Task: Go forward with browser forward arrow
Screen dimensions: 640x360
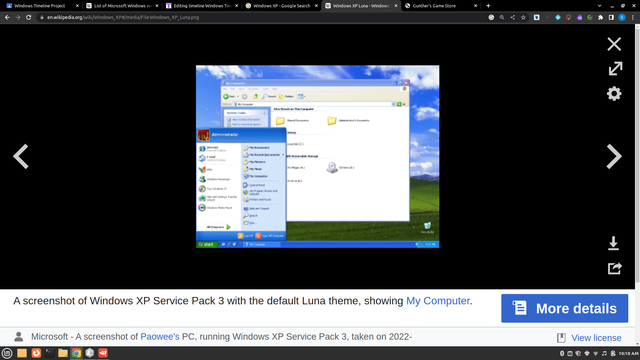Action: pyautogui.click(x=18, y=18)
